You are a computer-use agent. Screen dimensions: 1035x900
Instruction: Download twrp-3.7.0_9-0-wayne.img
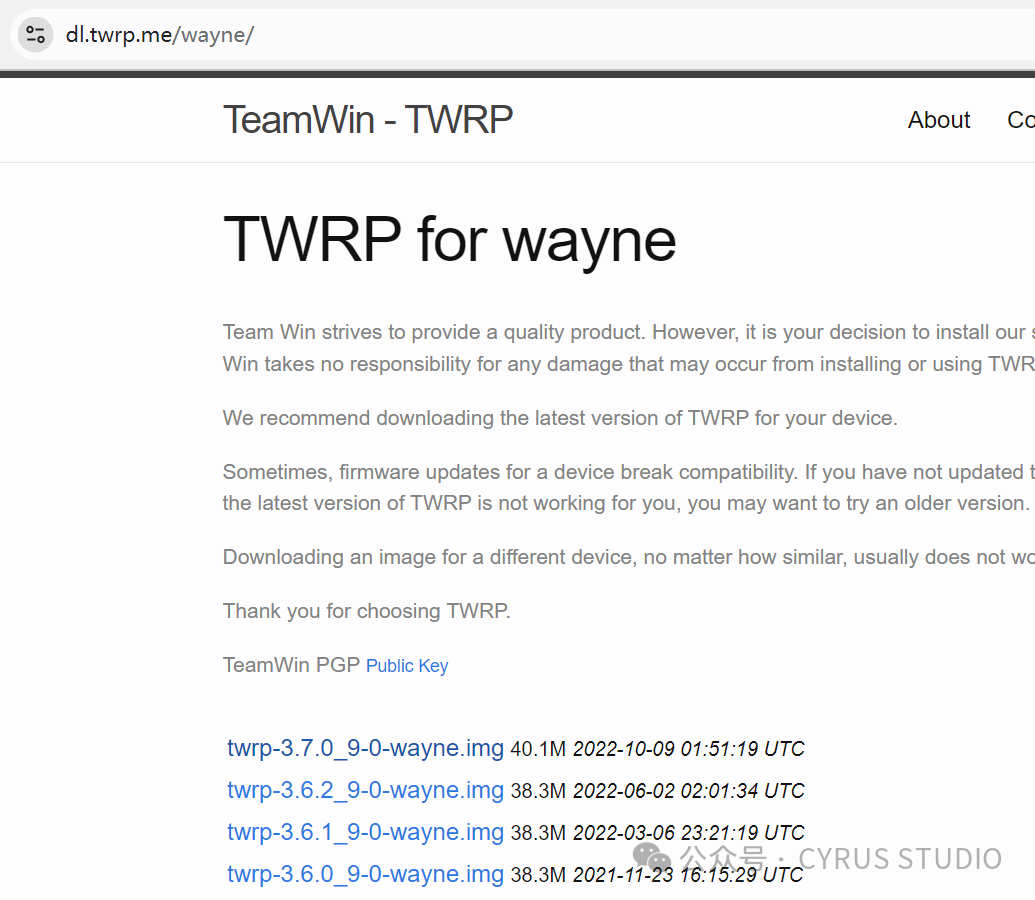(365, 748)
